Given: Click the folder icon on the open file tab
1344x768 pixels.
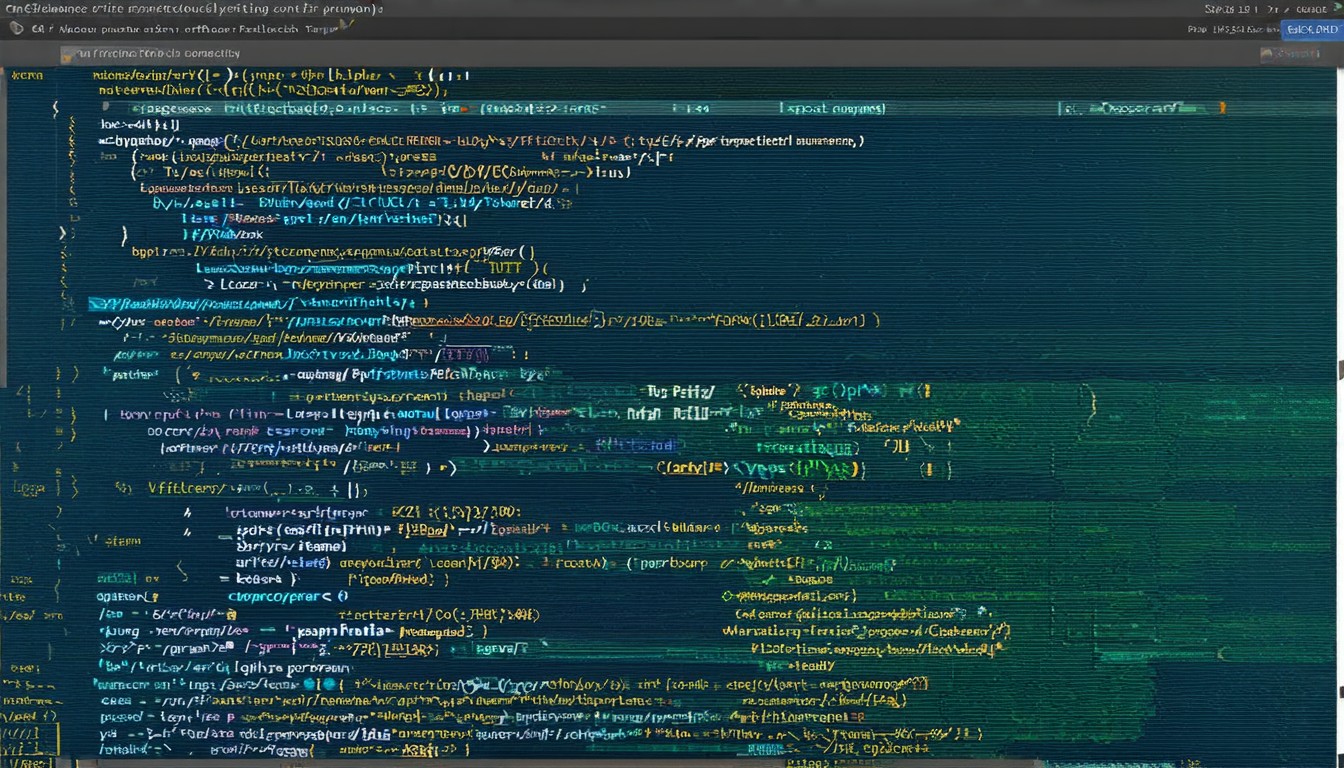Looking at the screenshot, I should 68,54.
